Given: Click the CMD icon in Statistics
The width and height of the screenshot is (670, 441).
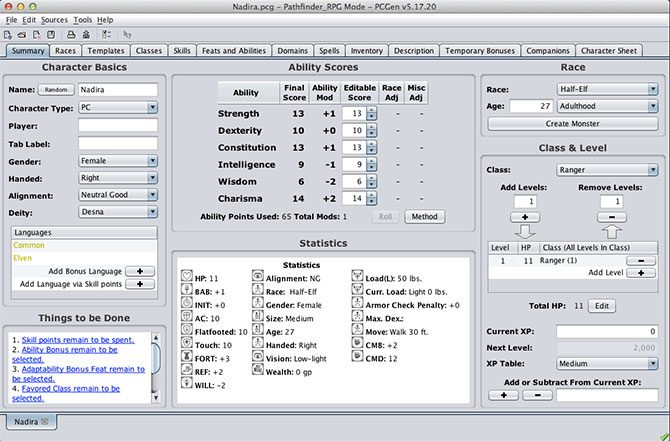Looking at the screenshot, I should [x=357, y=356].
